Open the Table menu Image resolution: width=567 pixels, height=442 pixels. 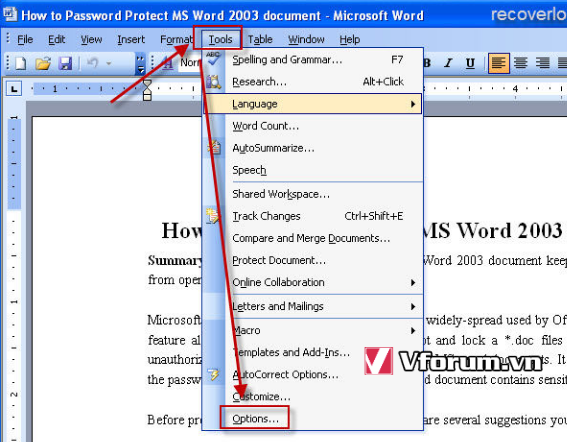coord(260,39)
